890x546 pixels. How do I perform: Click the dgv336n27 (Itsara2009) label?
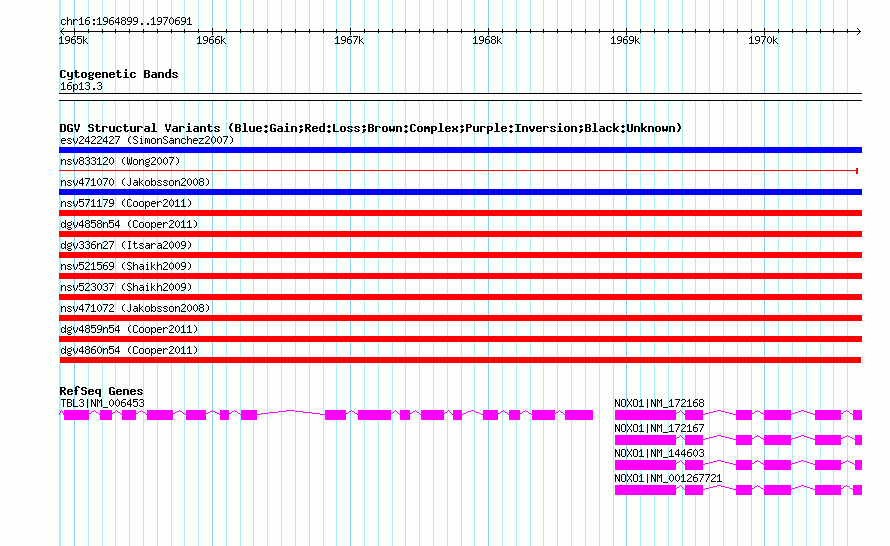126,245
